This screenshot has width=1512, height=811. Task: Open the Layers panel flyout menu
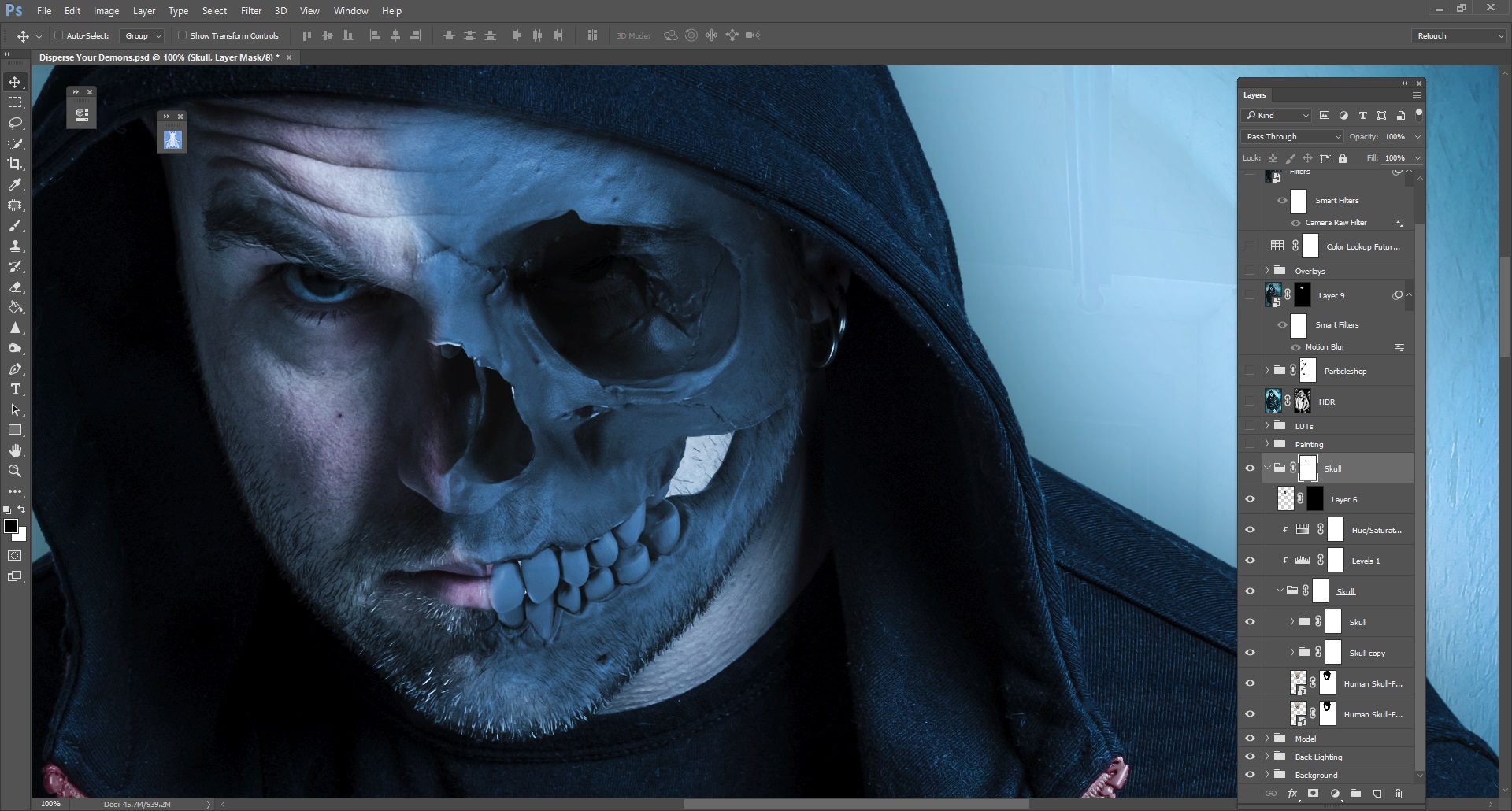point(1415,94)
